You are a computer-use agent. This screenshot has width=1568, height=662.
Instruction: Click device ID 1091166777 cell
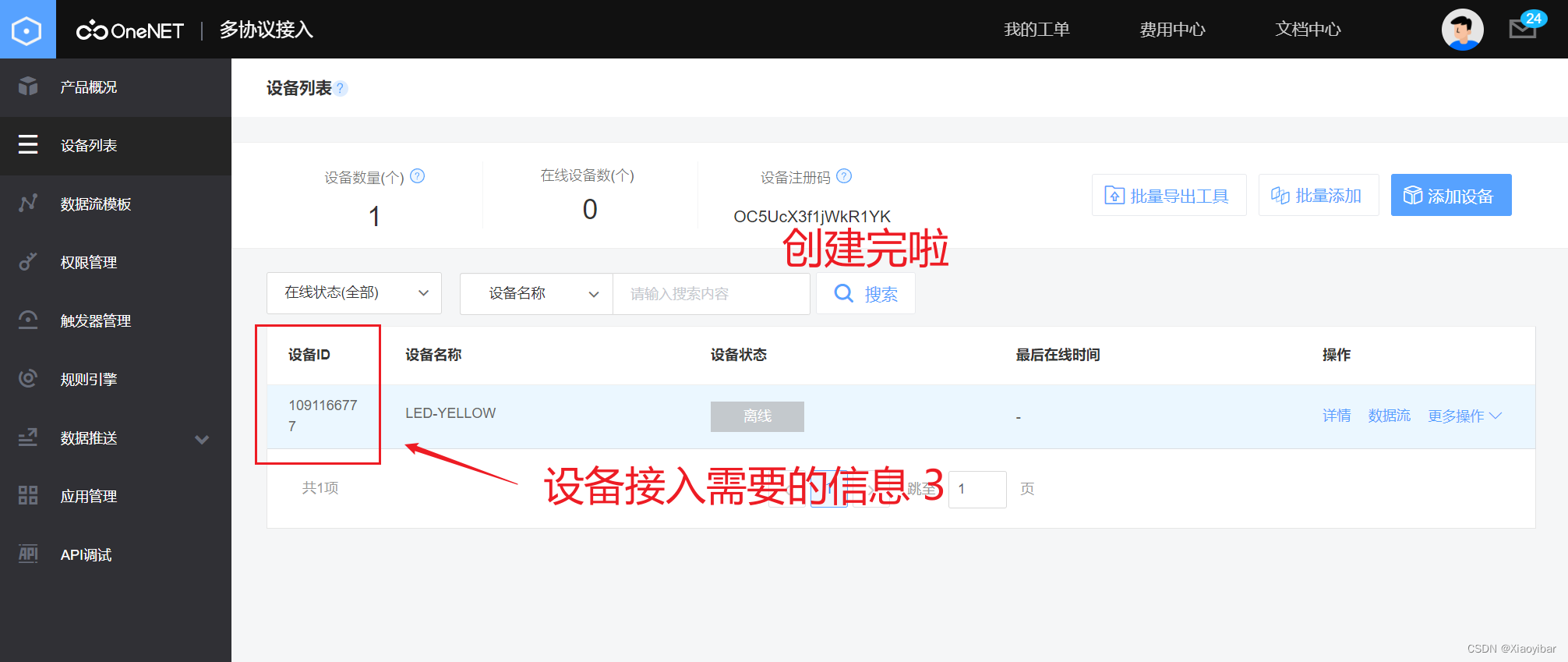pos(323,416)
